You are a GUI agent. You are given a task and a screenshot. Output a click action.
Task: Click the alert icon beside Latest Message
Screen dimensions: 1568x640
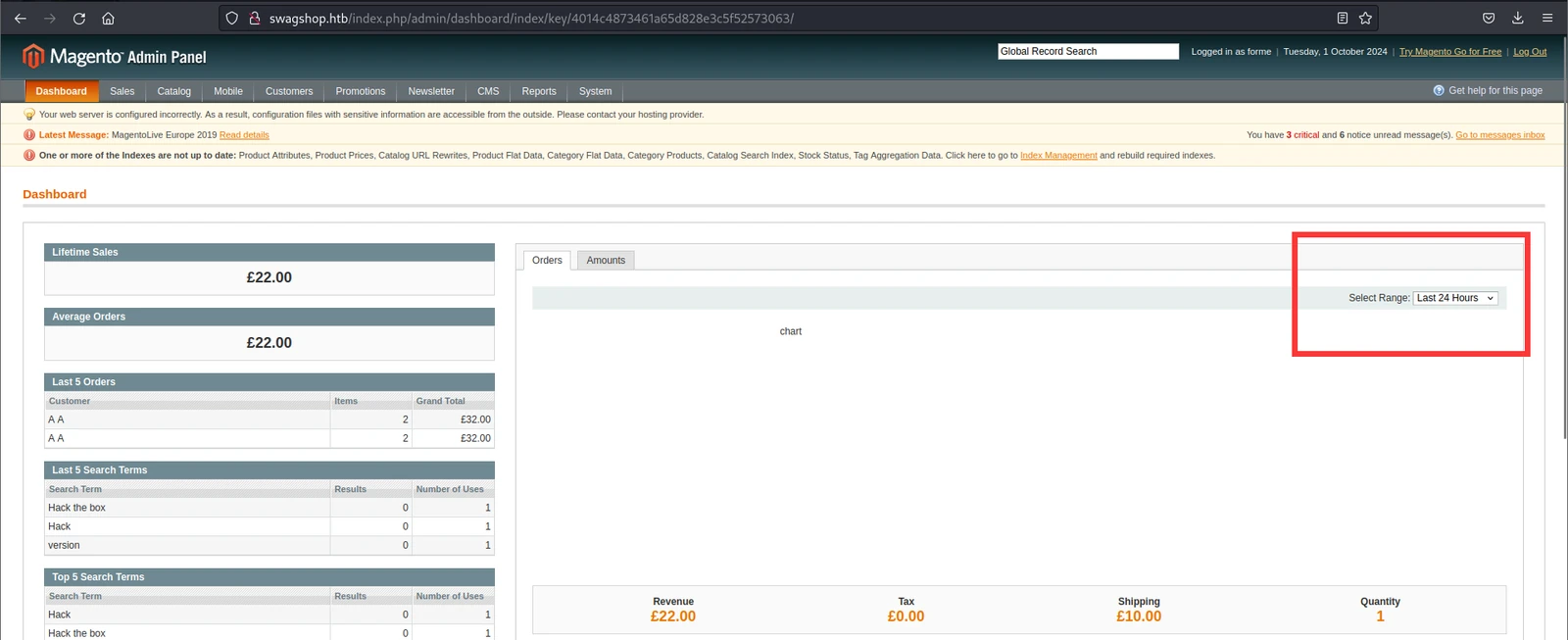click(x=29, y=135)
